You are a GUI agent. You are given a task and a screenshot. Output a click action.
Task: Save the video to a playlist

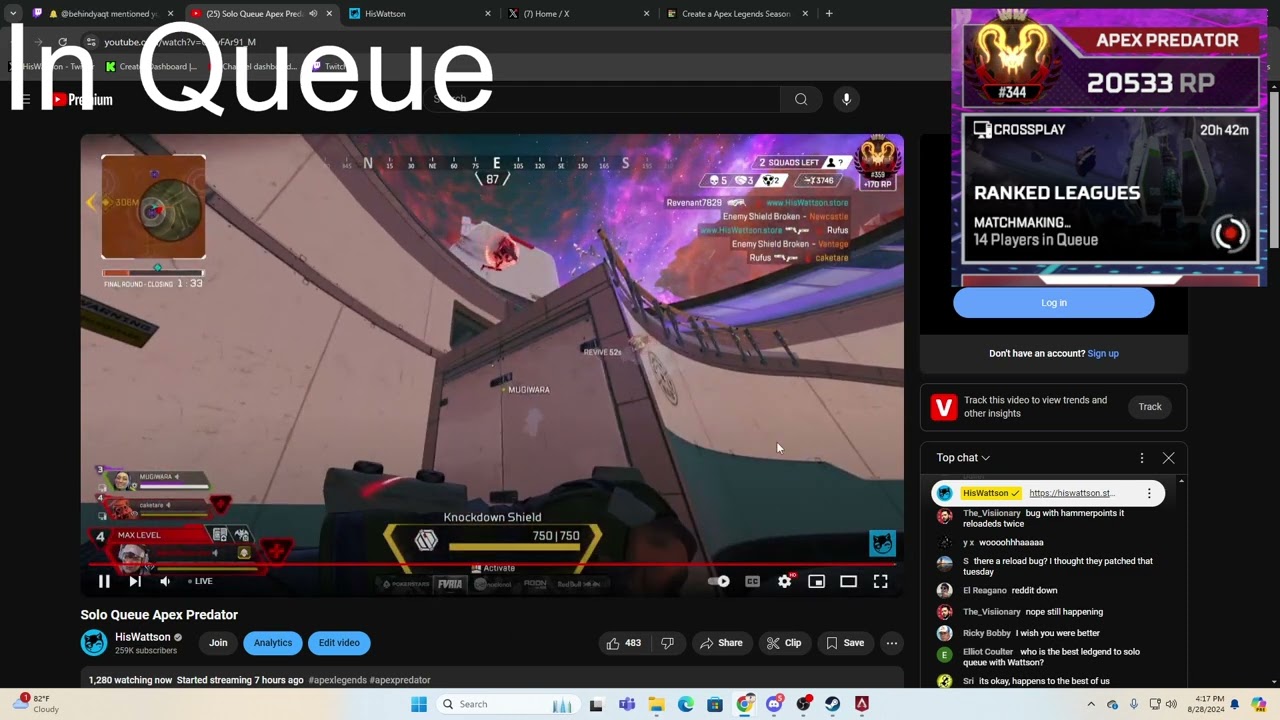point(845,643)
